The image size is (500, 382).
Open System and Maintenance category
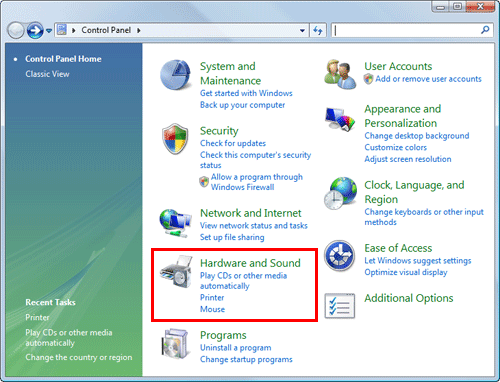pyautogui.click(x=231, y=73)
